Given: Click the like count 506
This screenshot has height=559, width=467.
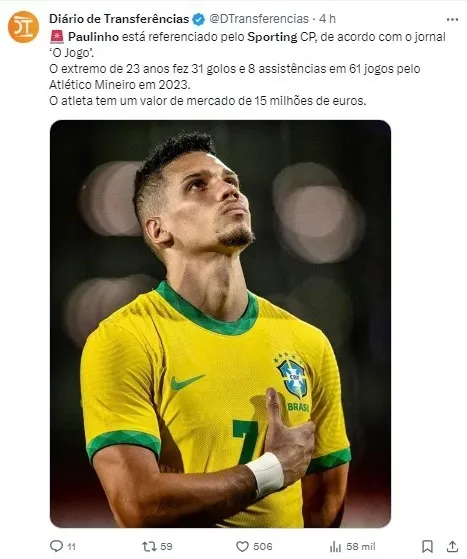Looking at the screenshot, I should pos(263,547).
